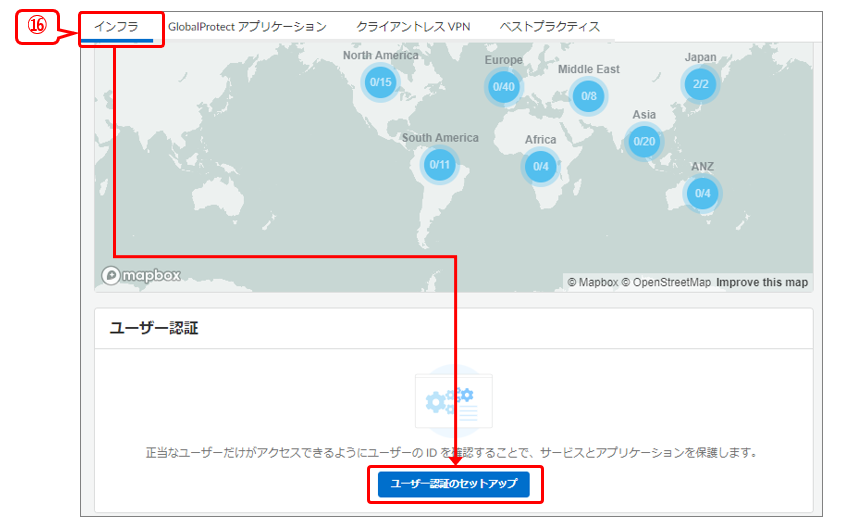Viewport: 844px width, 523px height.
Task: Click the user authentication gears illustration
Action: click(453, 403)
